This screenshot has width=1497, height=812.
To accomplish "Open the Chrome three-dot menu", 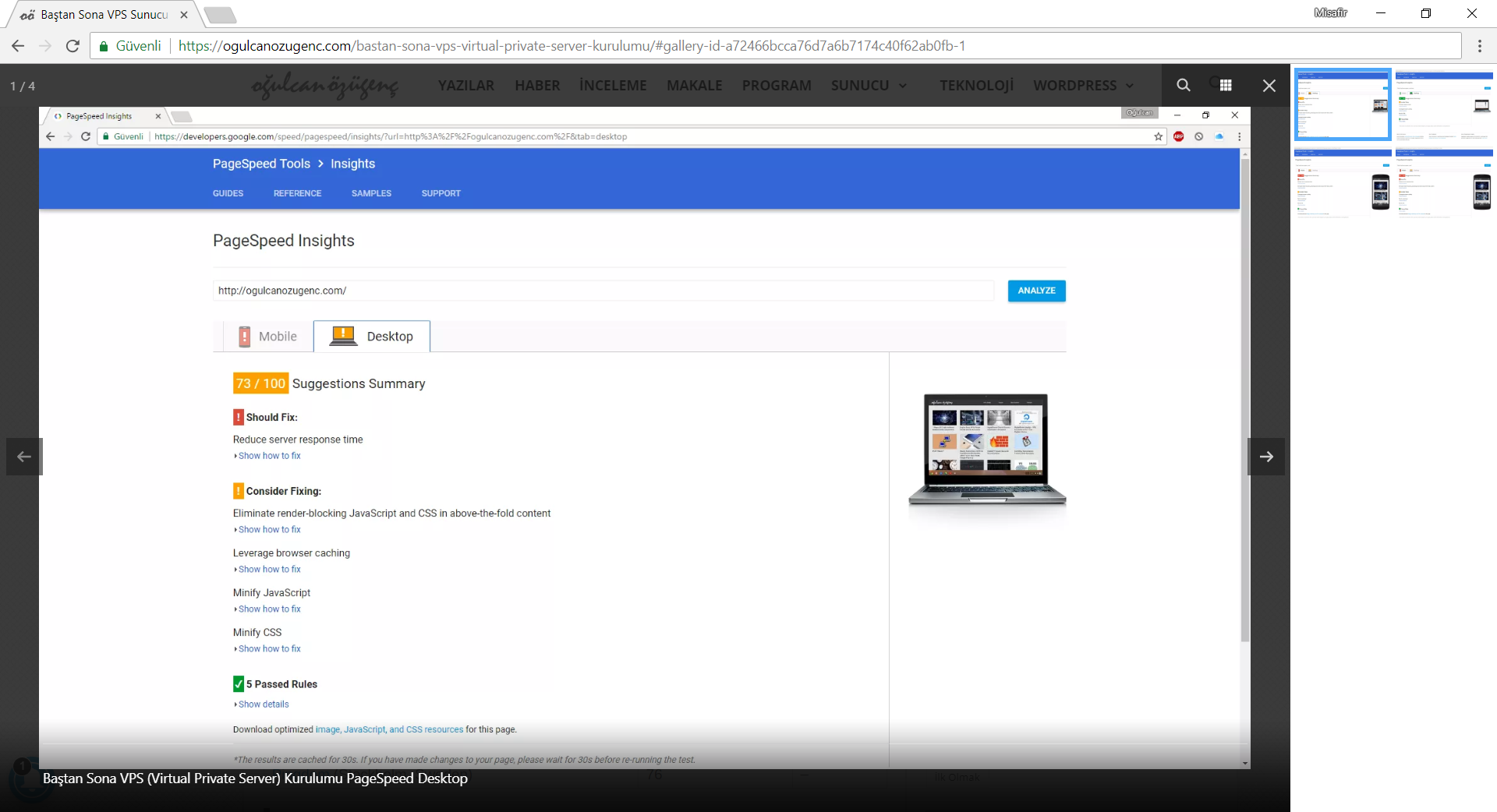I will [1479, 46].
